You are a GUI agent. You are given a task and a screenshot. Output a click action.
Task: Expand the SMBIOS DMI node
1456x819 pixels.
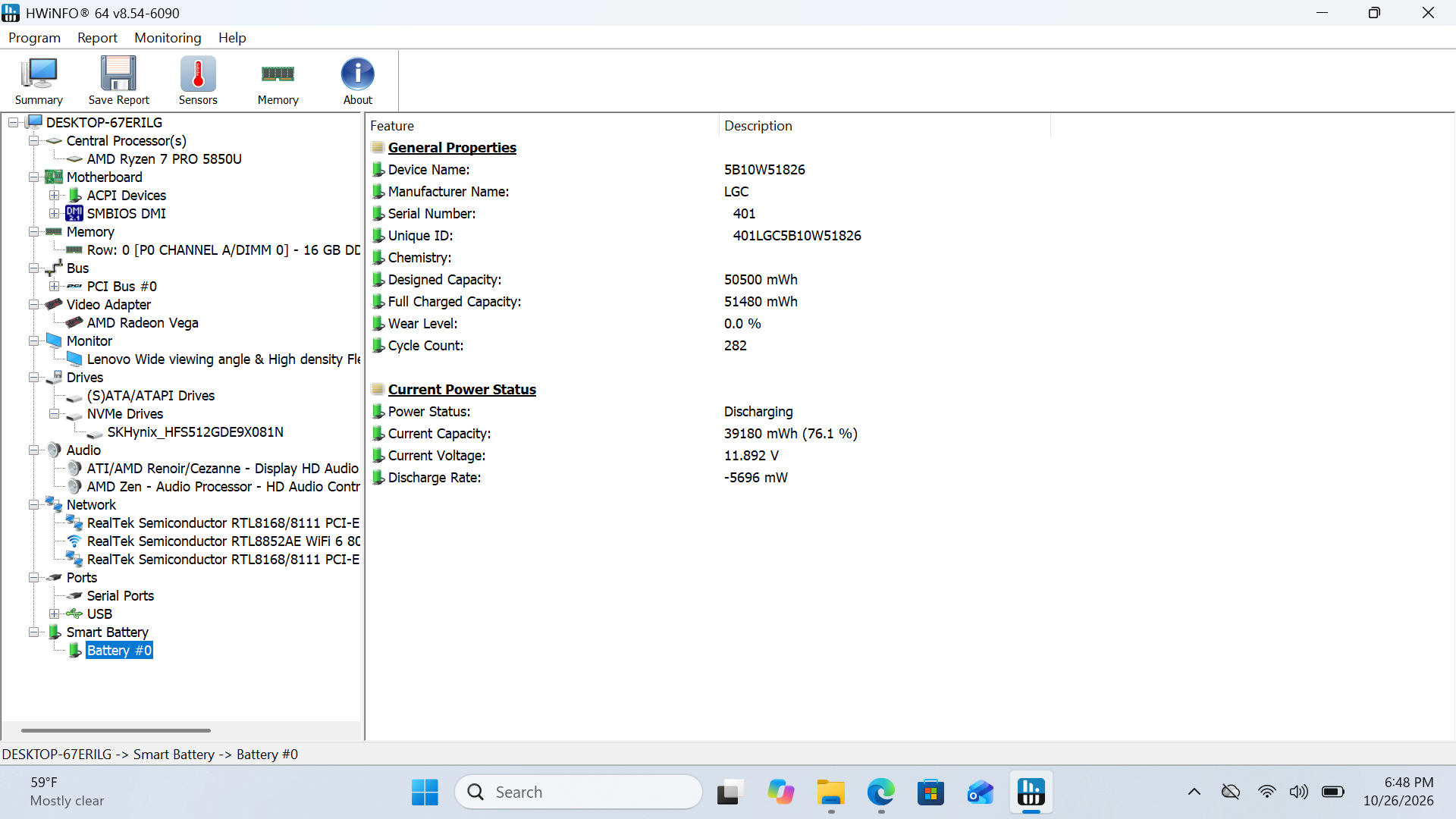coord(55,214)
